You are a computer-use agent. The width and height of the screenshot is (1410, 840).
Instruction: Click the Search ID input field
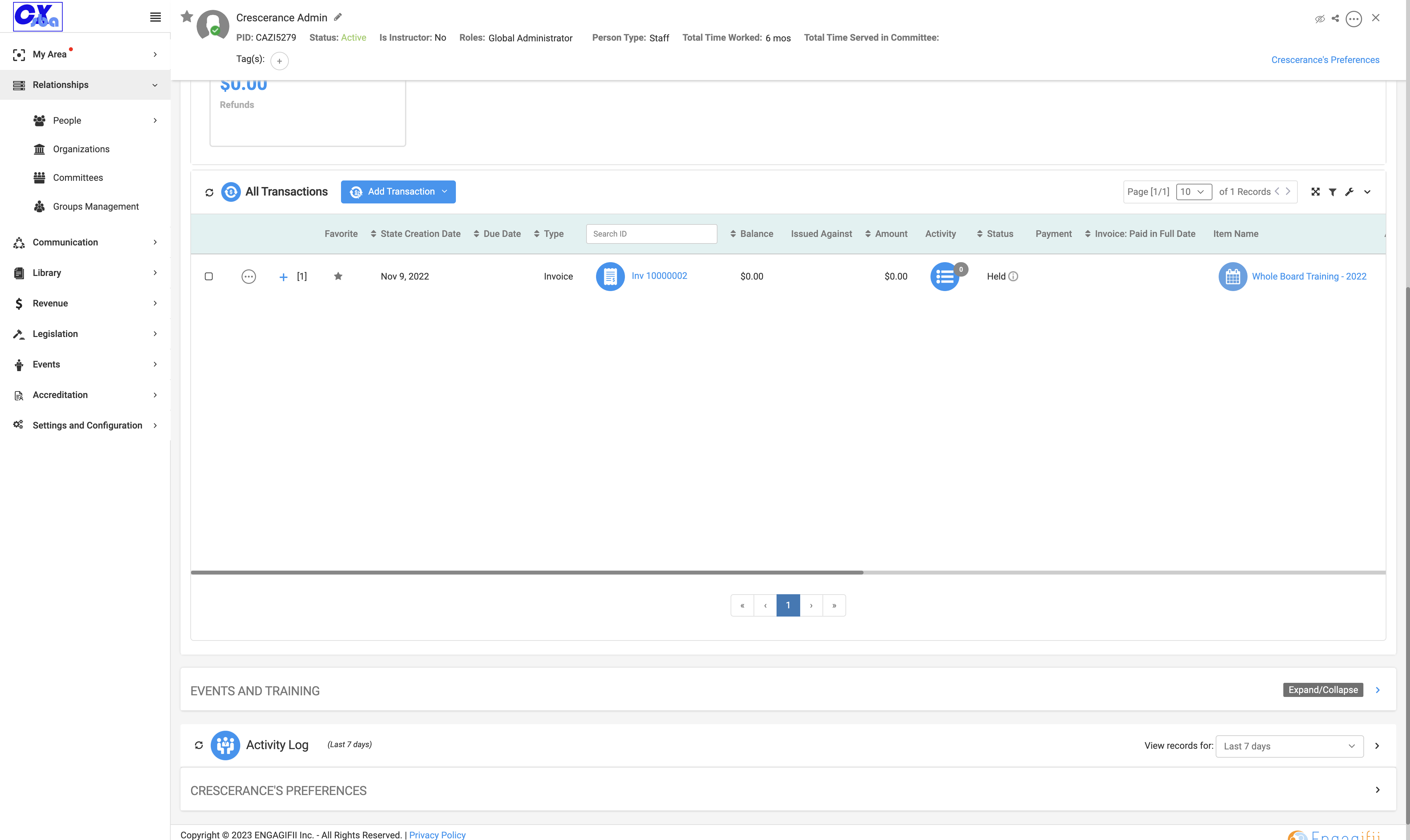pos(652,234)
